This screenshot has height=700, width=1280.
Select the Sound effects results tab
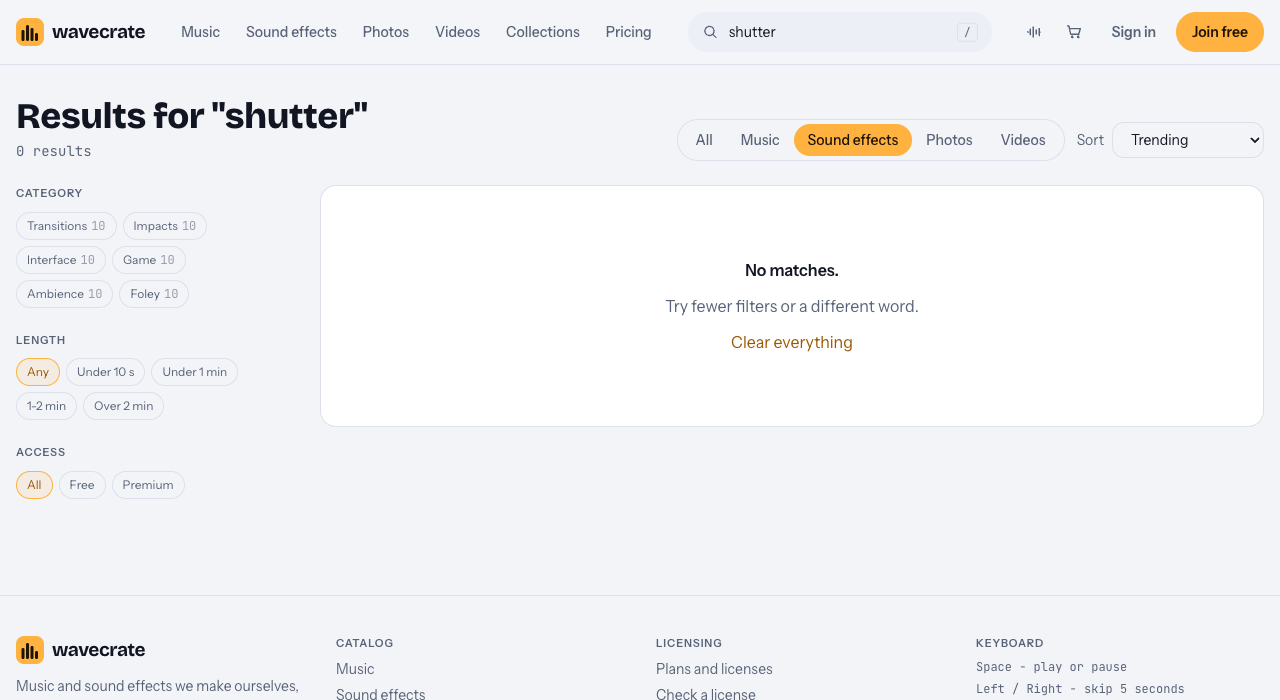(853, 140)
